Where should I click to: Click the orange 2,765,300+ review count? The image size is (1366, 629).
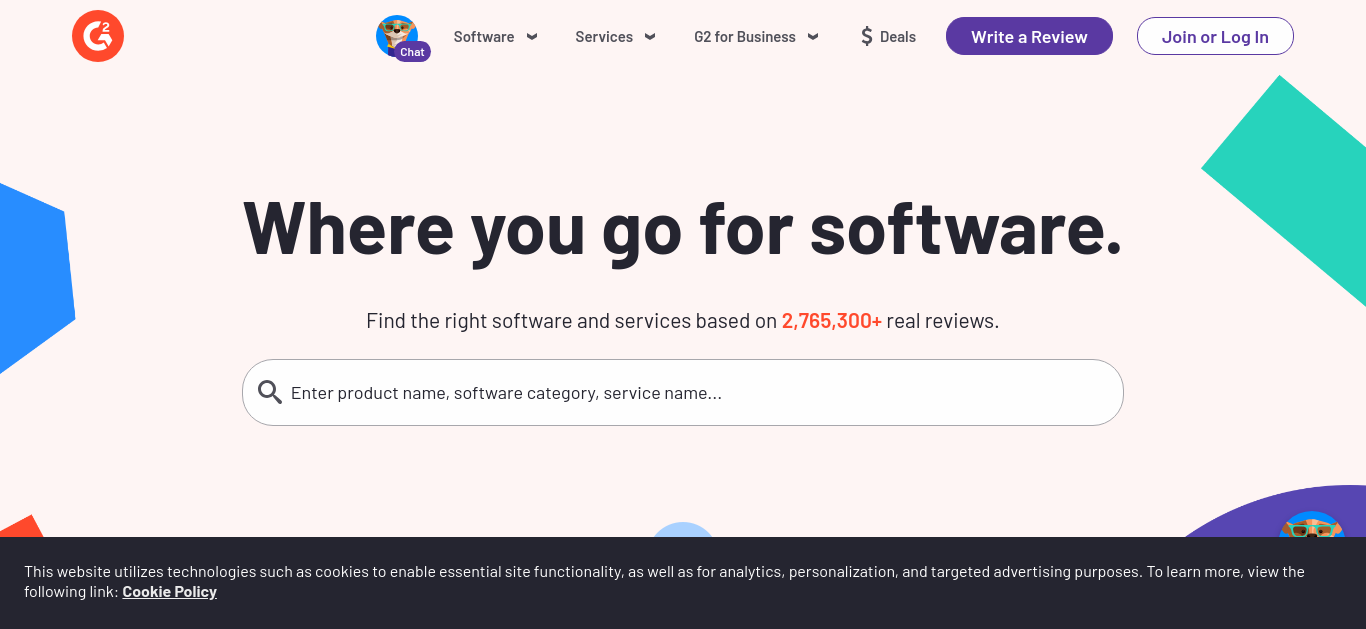(832, 321)
